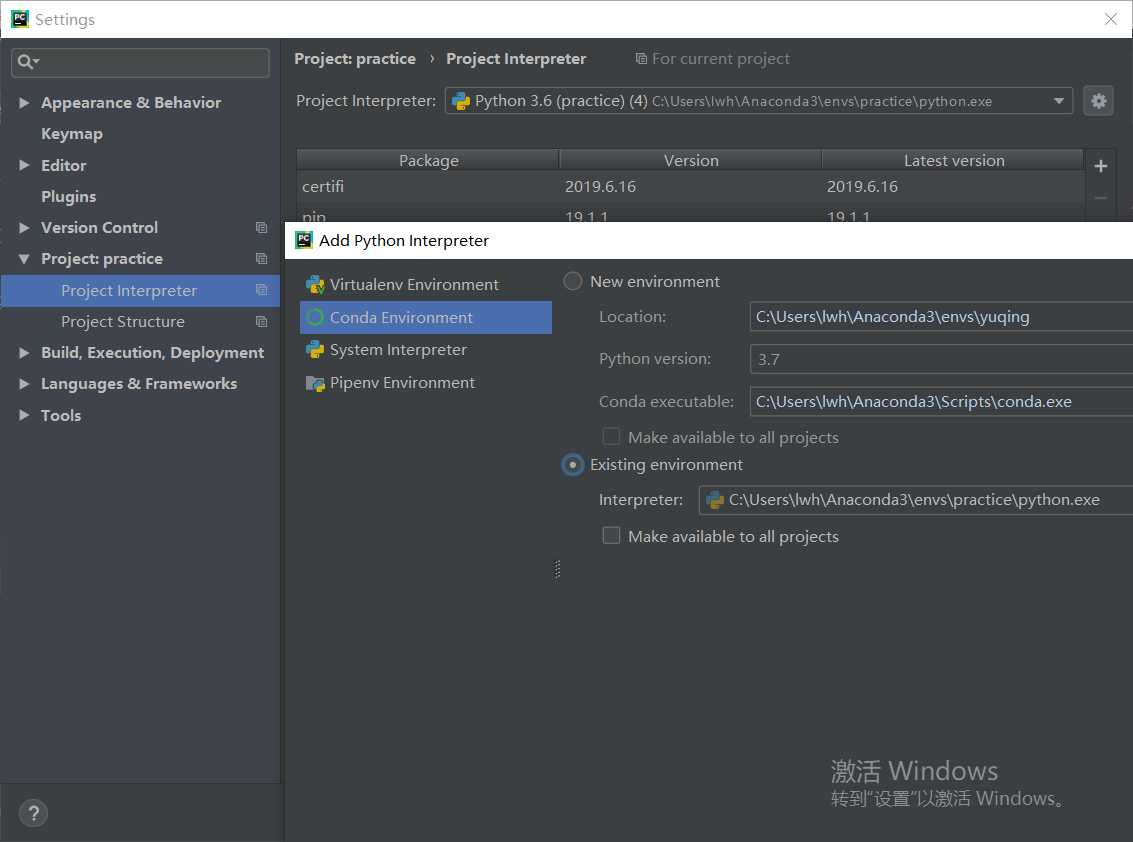
Task: Click the help question mark button
Action: click(33, 813)
